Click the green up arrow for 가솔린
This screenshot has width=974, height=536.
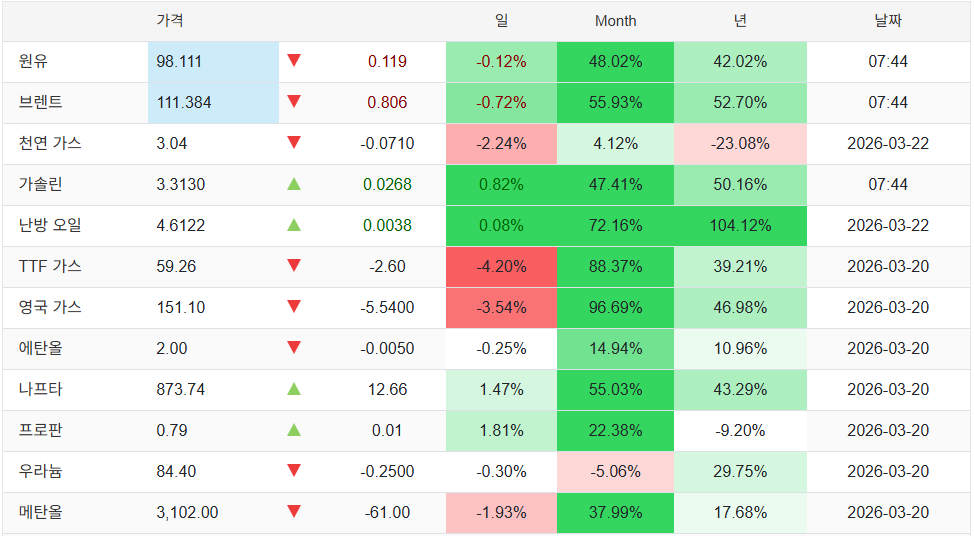(294, 184)
